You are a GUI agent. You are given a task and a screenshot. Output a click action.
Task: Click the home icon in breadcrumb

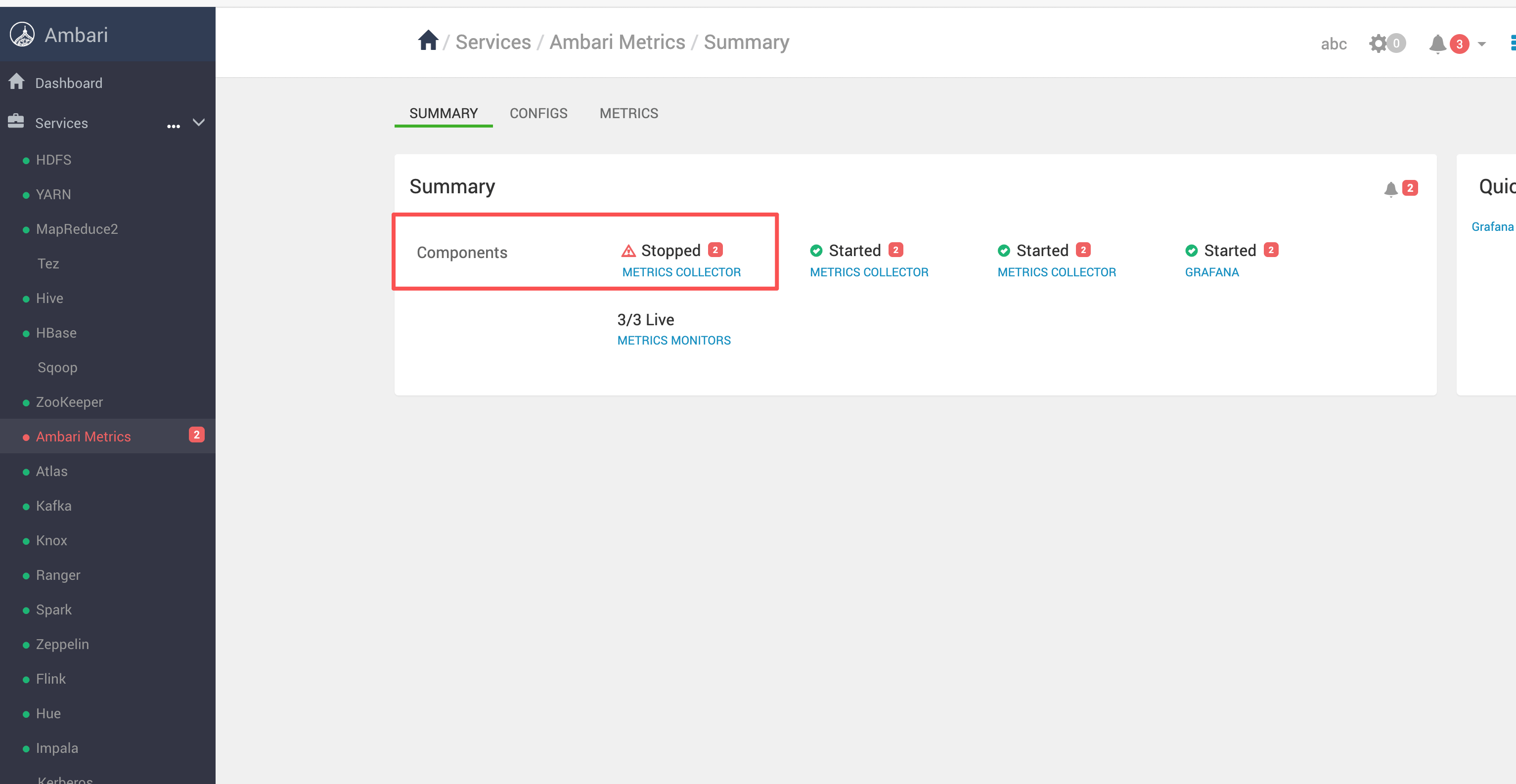point(428,41)
